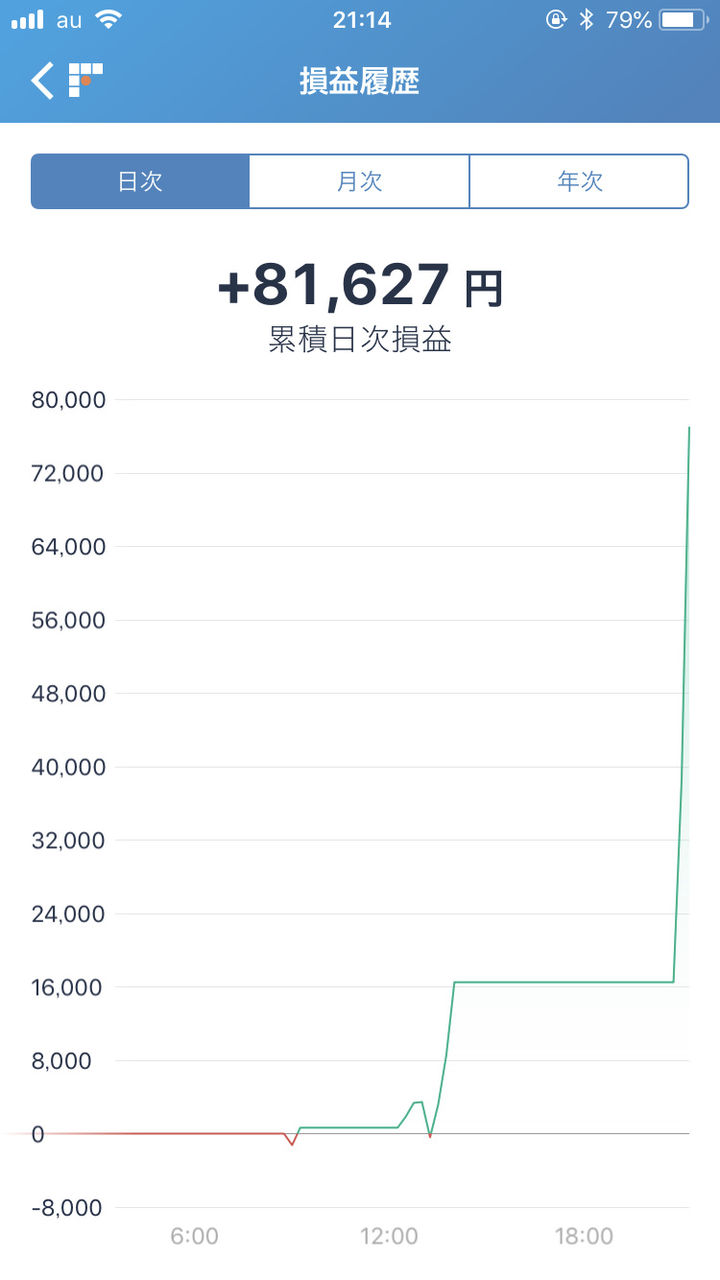Screen dimensions: 720x1280
Task: Tap the +81,627 円 total amount
Action: pos(360,286)
